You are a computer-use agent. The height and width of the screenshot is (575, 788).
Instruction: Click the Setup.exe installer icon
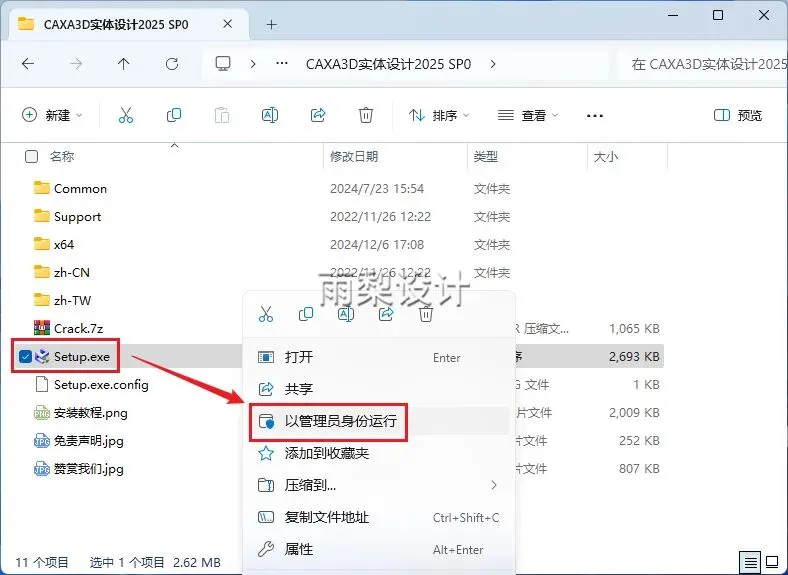[x=42, y=356]
